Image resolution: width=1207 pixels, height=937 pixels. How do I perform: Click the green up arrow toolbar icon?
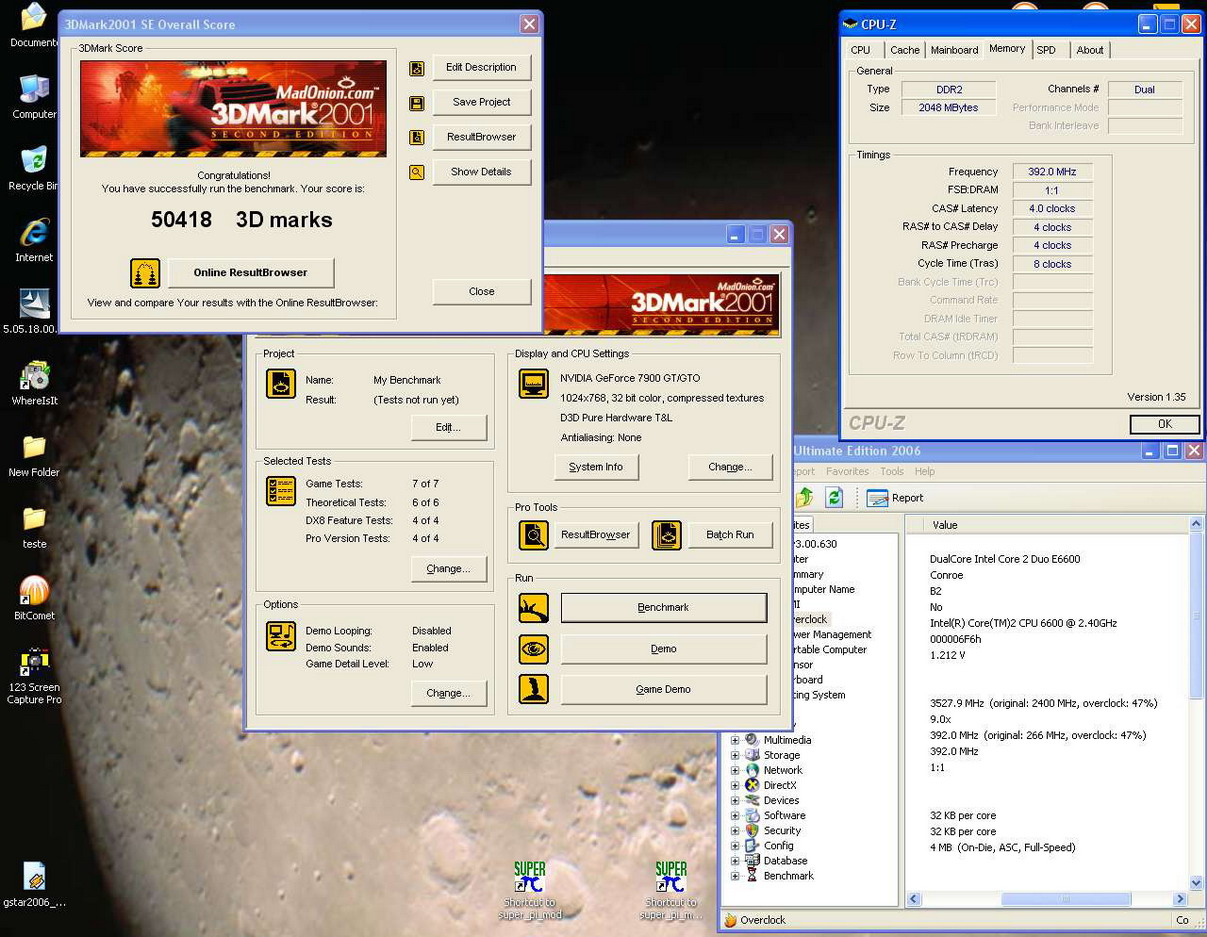pyautogui.click(x=805, y=497)
